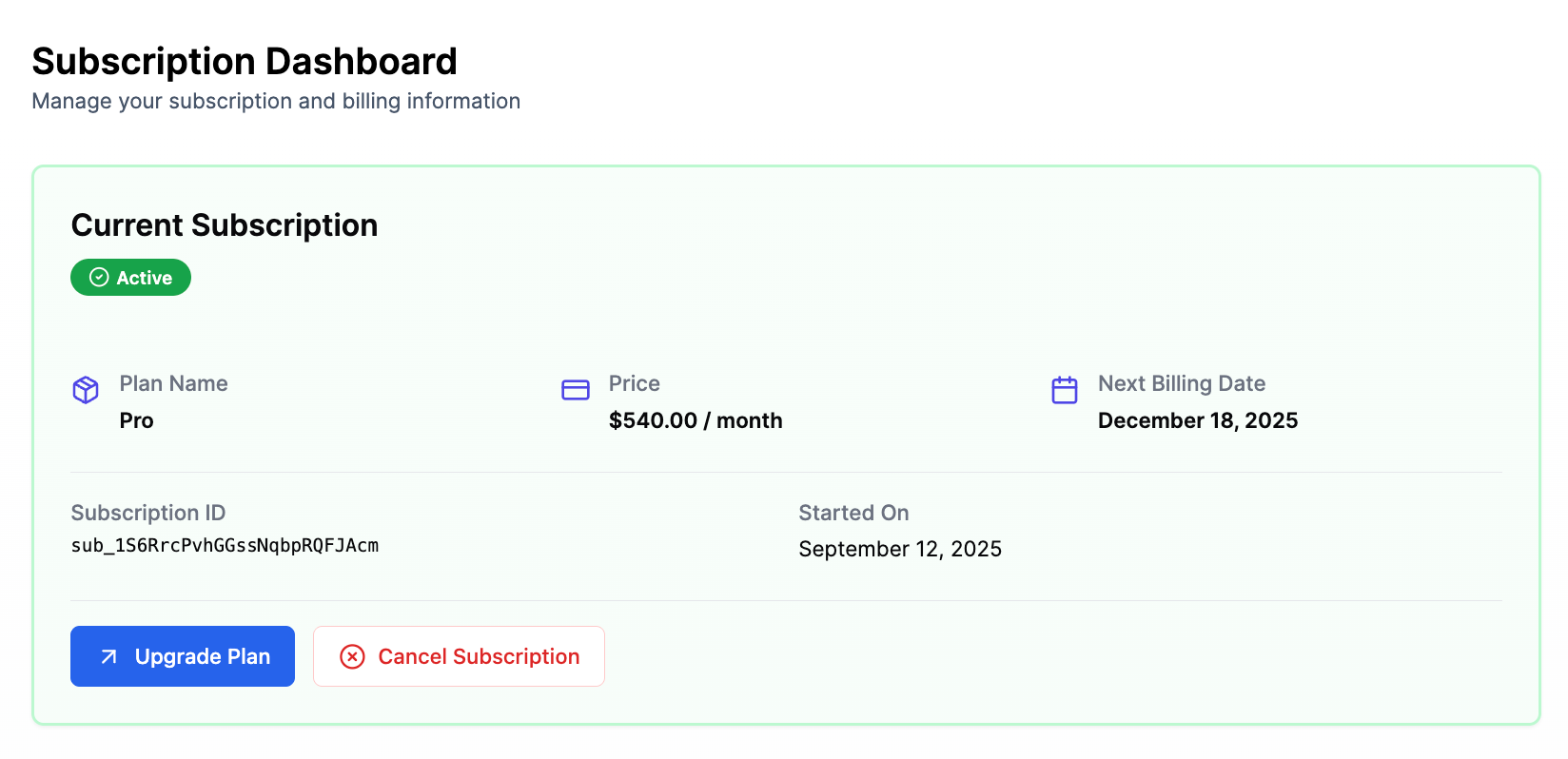Click the checkmark icon in the Active badge

click(99, 278)
